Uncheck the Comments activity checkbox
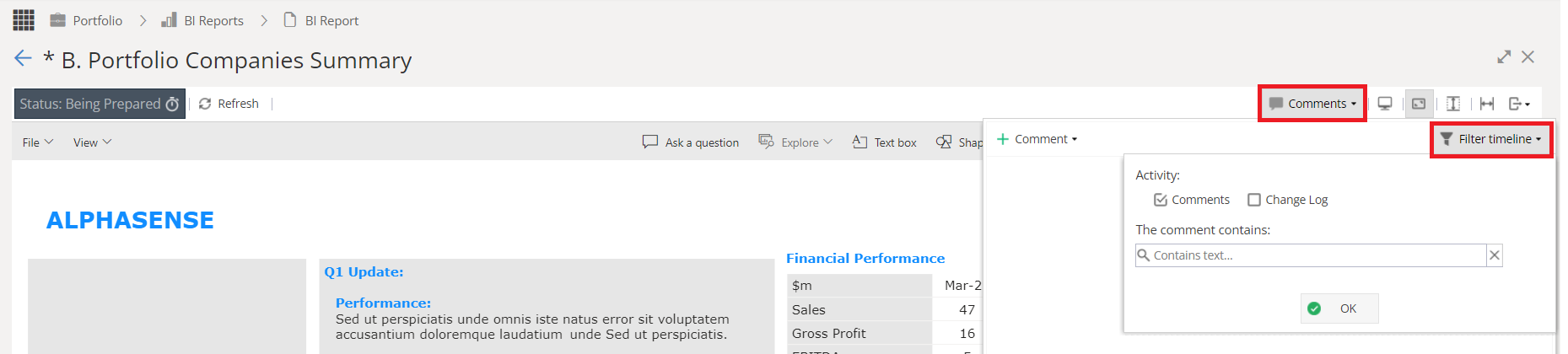The image size is (1568, 354). click(x=1161, y=200)
